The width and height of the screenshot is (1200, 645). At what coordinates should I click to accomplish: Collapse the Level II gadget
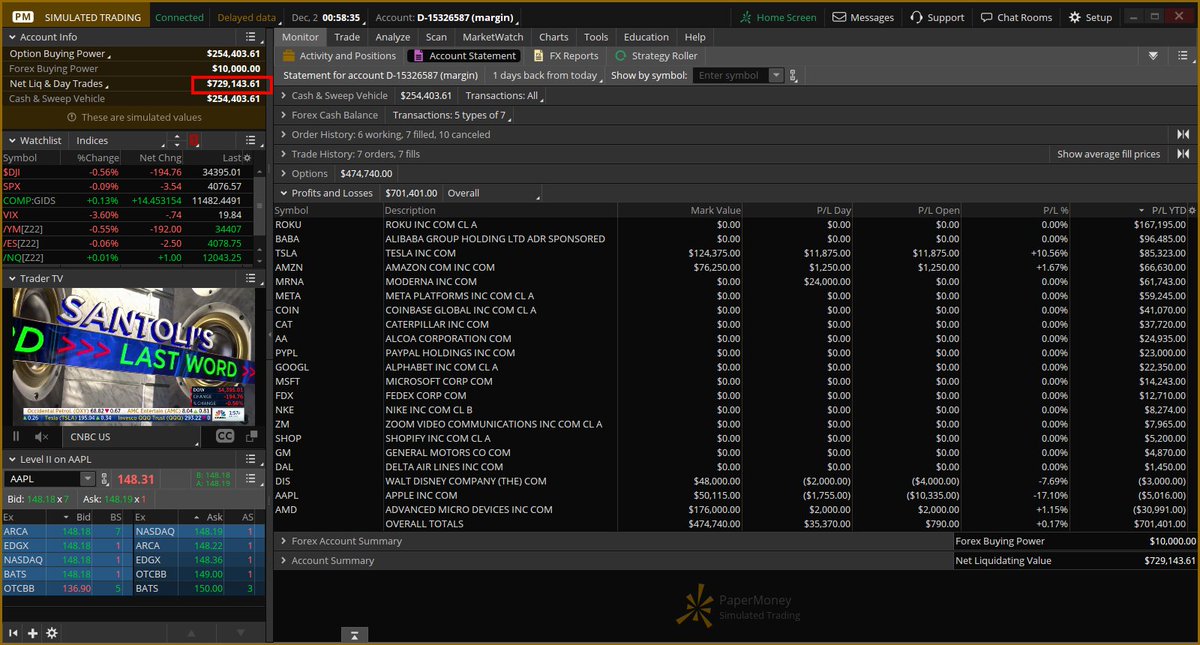point(11,459)
